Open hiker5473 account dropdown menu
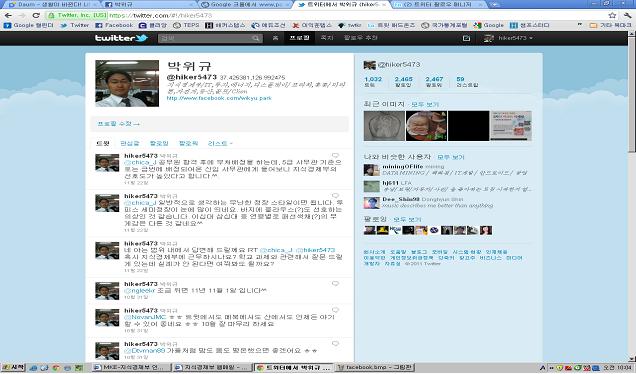This screenshot has height=374, width=636. pyautogui.click(x=509, y=38)
